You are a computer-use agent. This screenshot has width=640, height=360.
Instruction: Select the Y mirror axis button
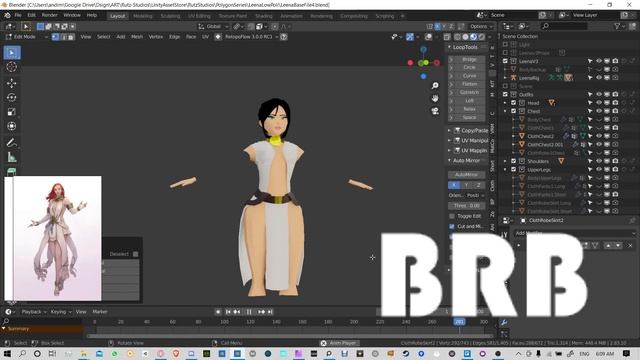(x=467, y=185)
